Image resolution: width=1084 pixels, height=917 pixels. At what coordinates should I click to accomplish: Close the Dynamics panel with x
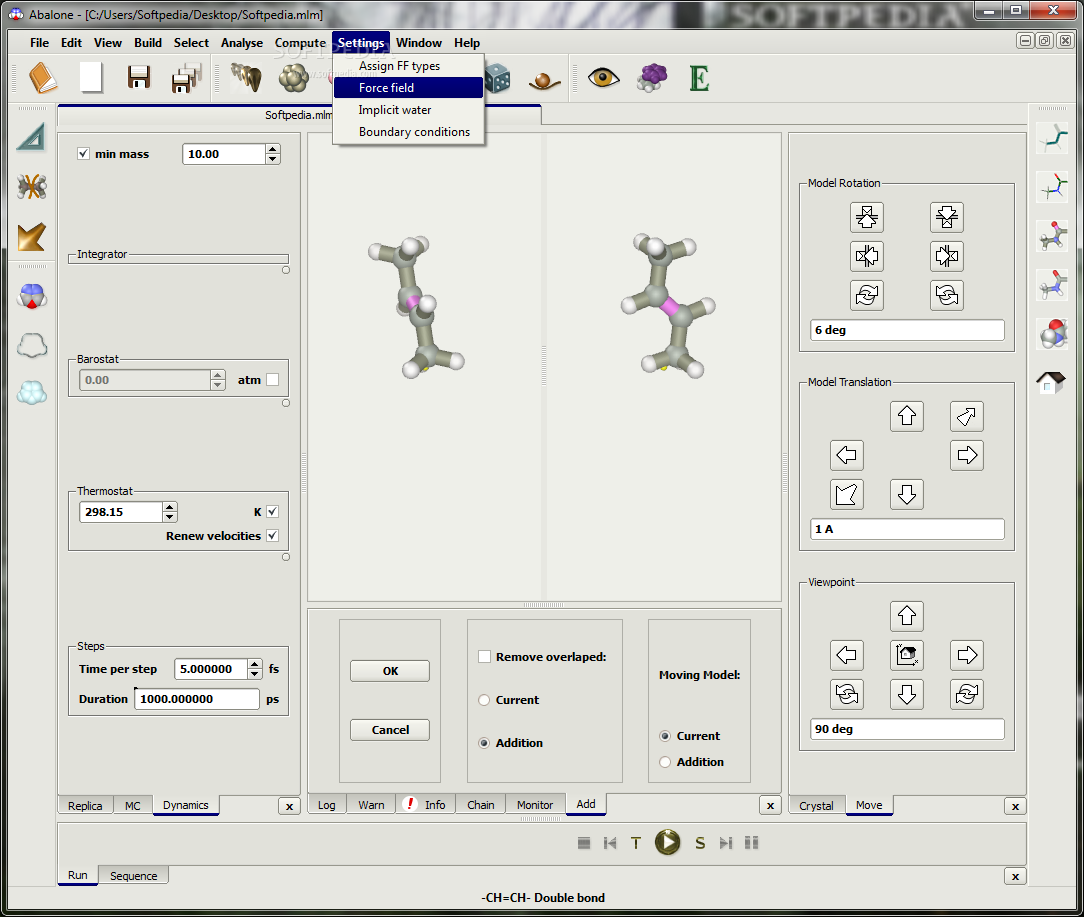point(289,806)
